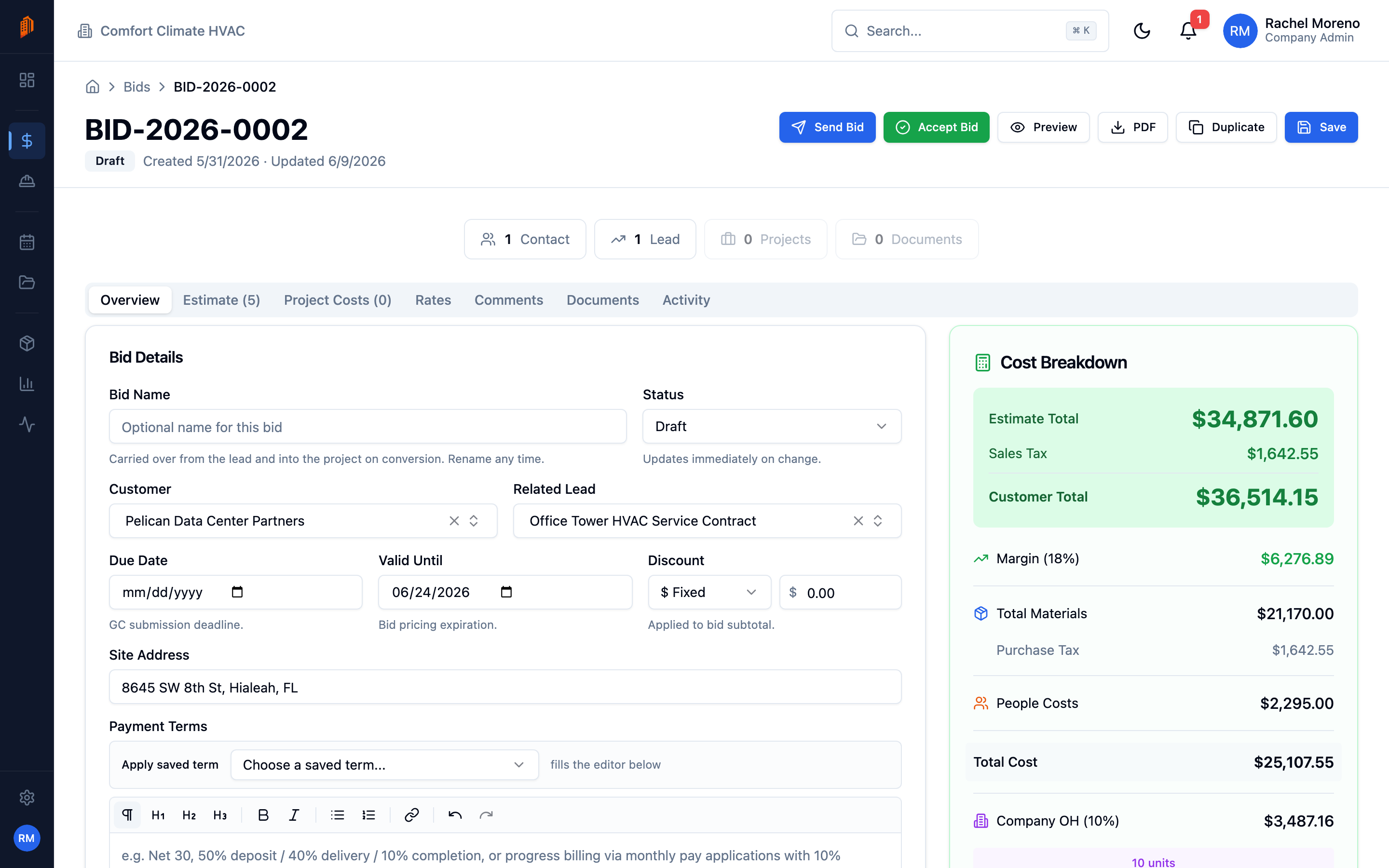
Task: Open Rachel Moreno user profile menu
Action: pyautogui.click(x=1292, y=31)
